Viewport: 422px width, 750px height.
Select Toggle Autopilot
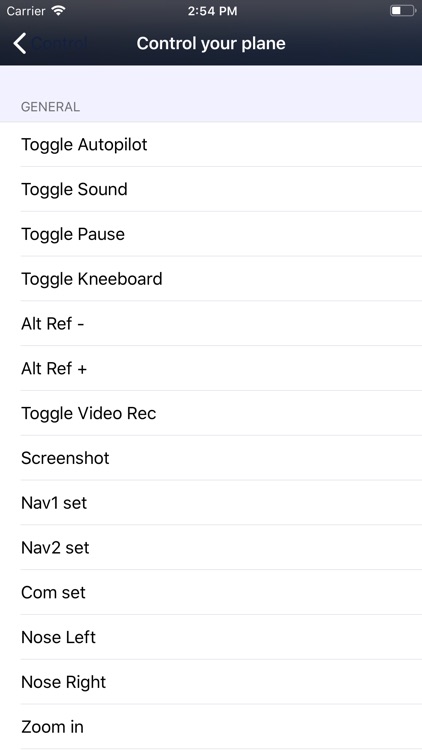[x=211, y=144]
